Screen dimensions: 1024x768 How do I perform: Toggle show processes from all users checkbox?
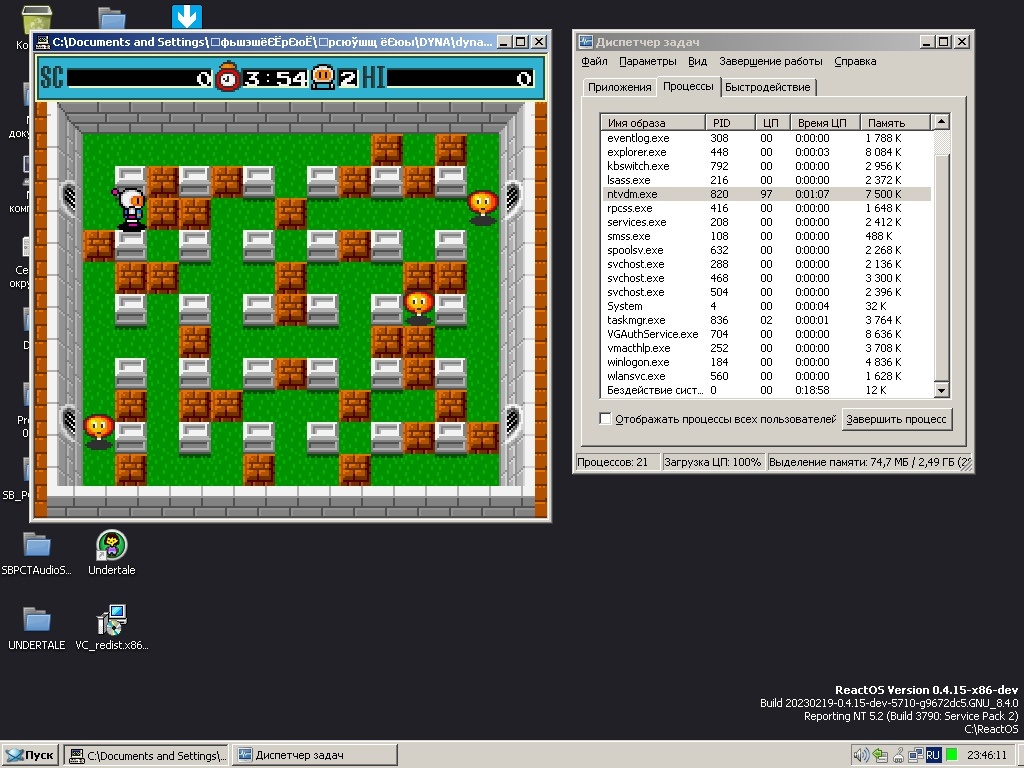point(605,419)
